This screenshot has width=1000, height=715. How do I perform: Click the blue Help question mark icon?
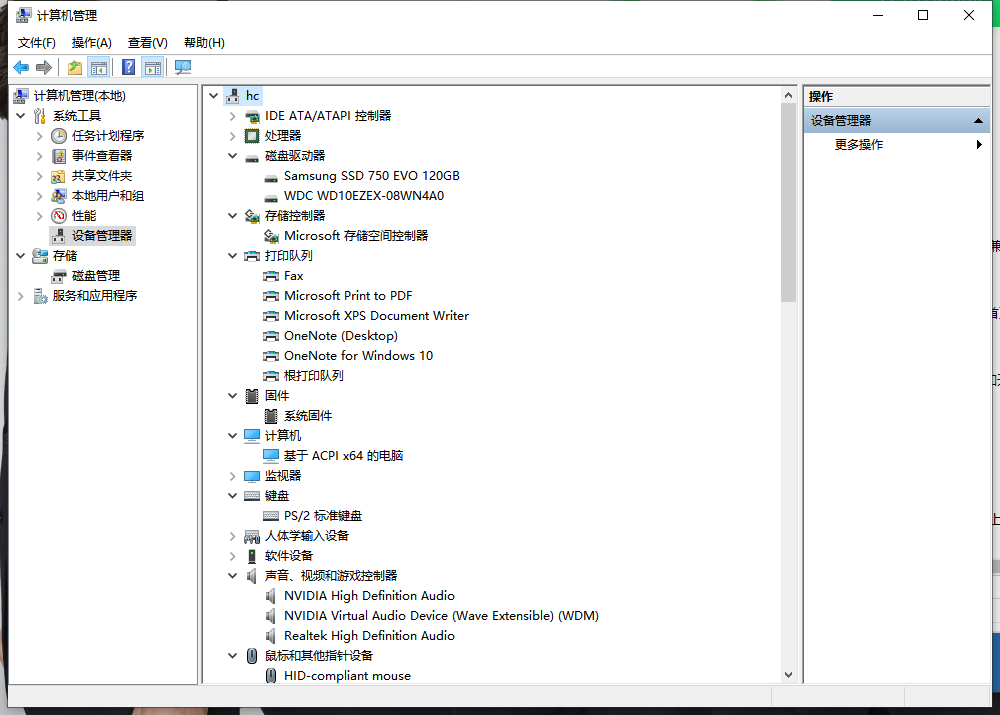[128, 67]
